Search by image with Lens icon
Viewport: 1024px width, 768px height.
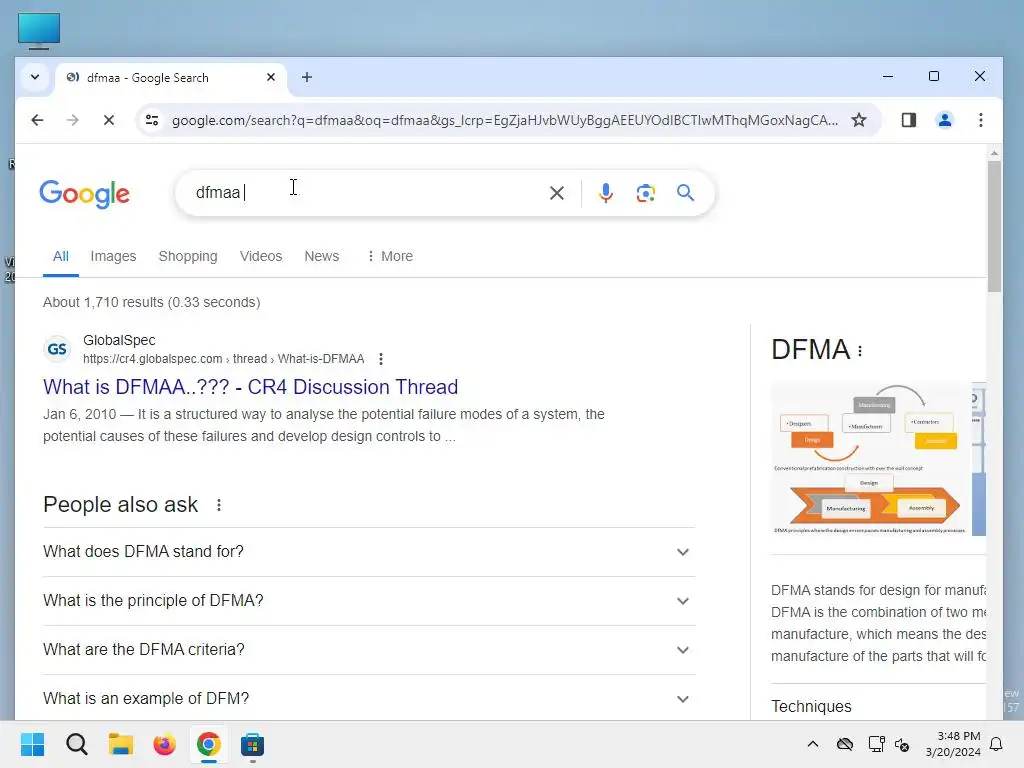click(x=645, y=193)
